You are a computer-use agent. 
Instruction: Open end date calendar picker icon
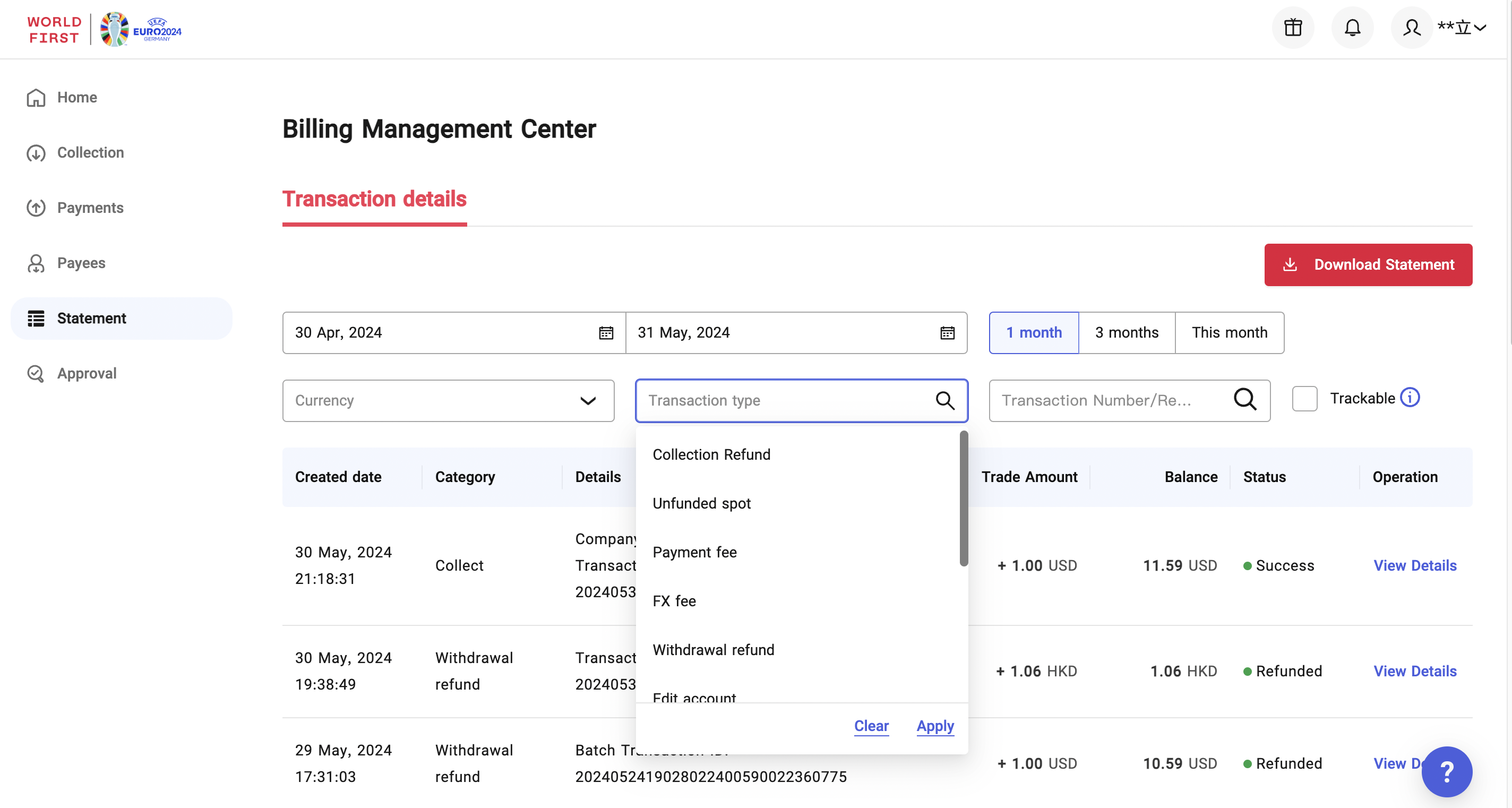tap(947, 333)
